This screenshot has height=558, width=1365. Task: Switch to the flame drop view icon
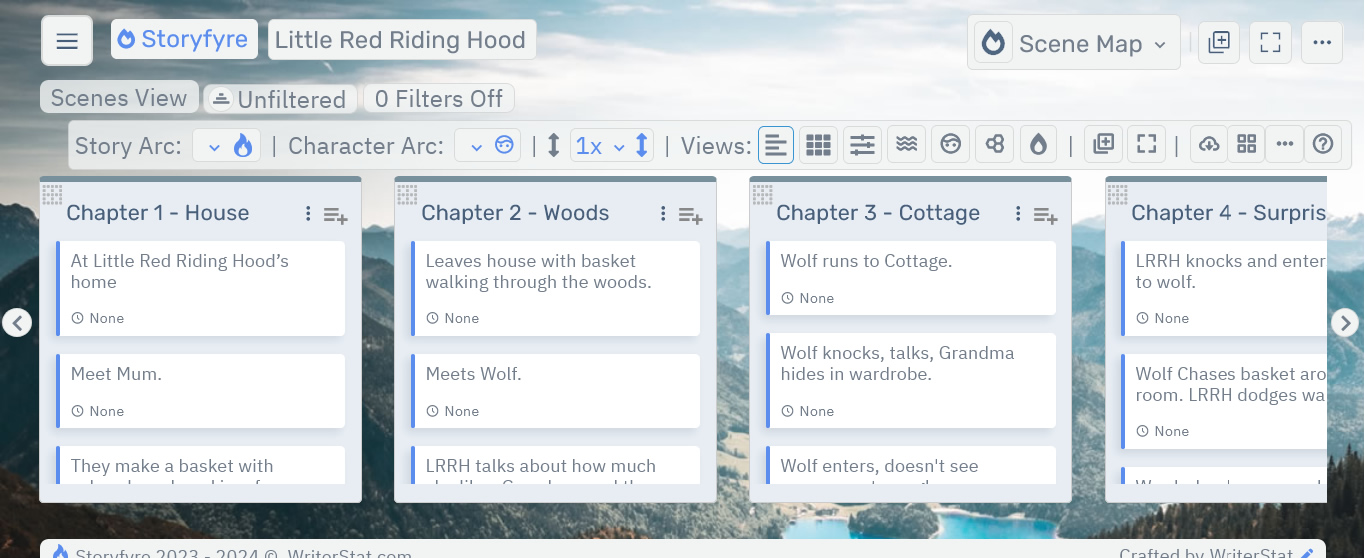1038,145
